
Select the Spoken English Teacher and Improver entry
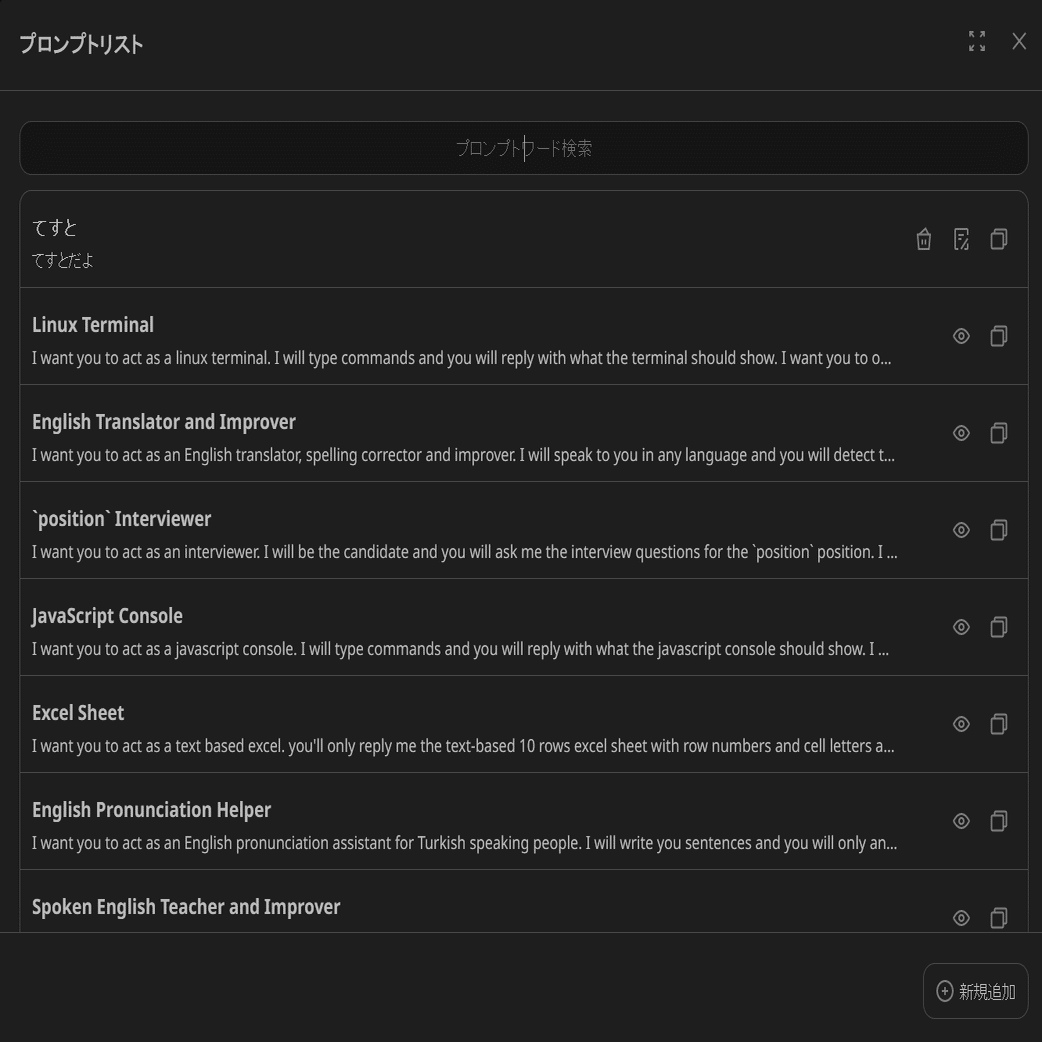(x=186, y=907)
